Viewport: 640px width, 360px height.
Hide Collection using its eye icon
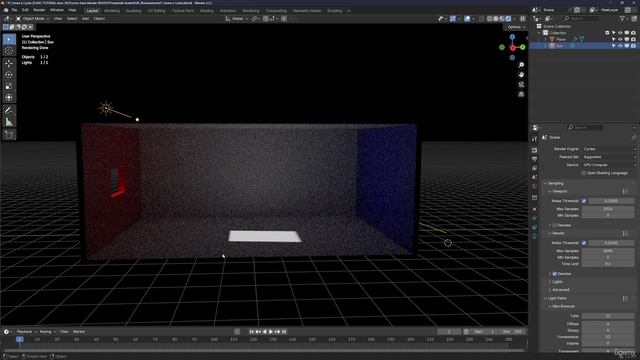pyautogui.click(x=620, y=33)
